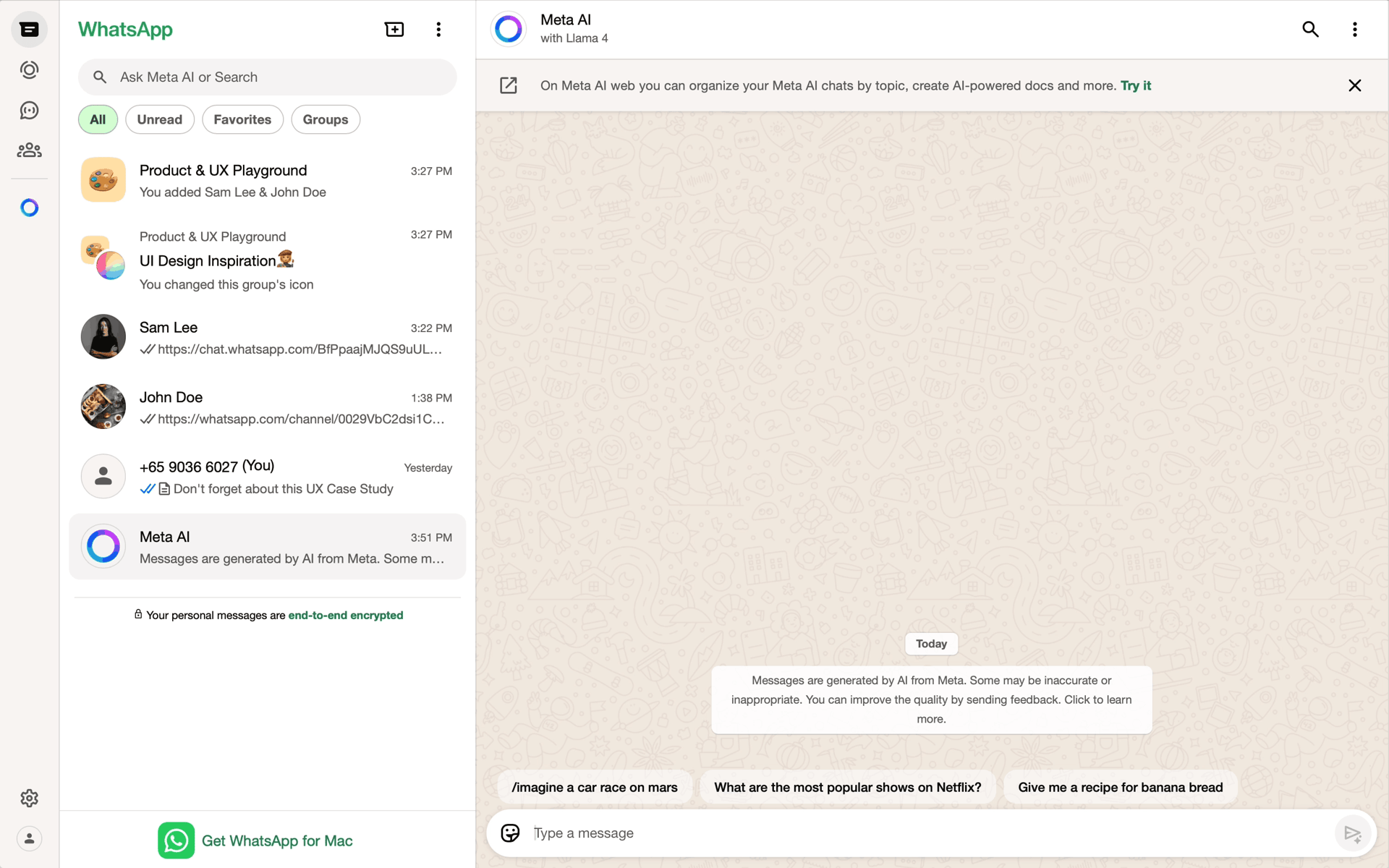Click the Product & UX Playground palette avatar
The image size is (1389, 868).
click(x=103, y=179)
